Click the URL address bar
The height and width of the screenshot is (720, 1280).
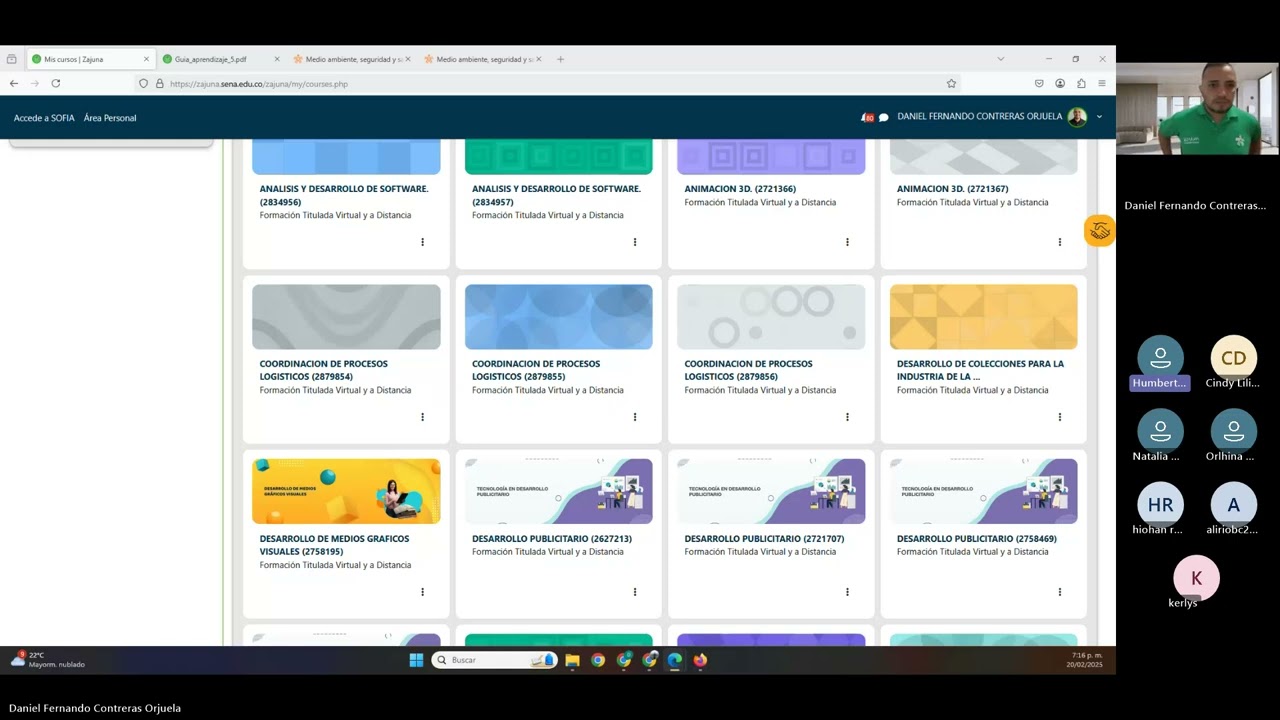(550, 84)
